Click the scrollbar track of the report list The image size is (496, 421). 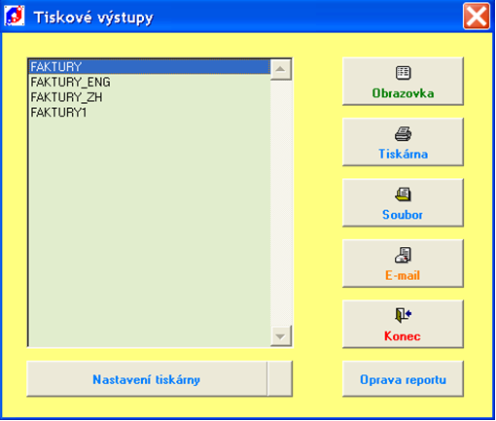[x=281, y=203]
